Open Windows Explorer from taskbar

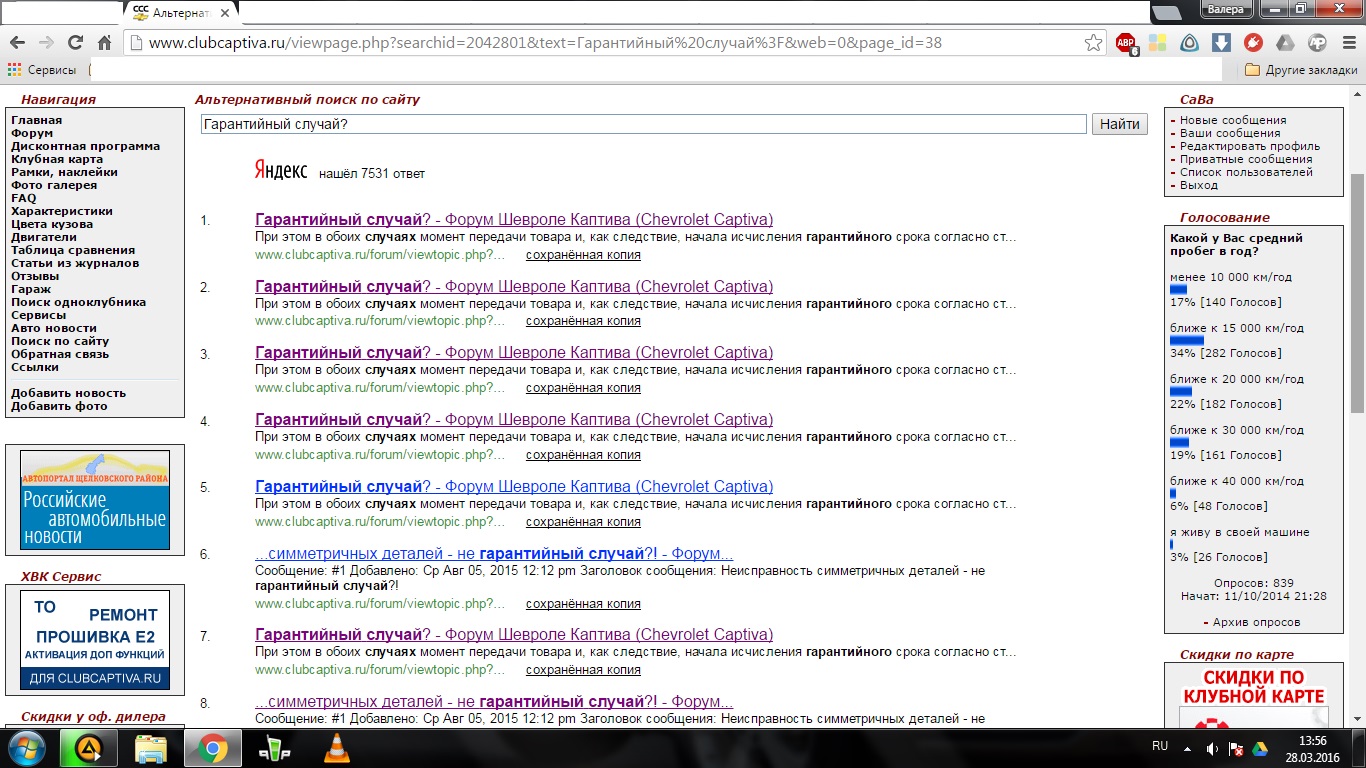pos(150,748)
